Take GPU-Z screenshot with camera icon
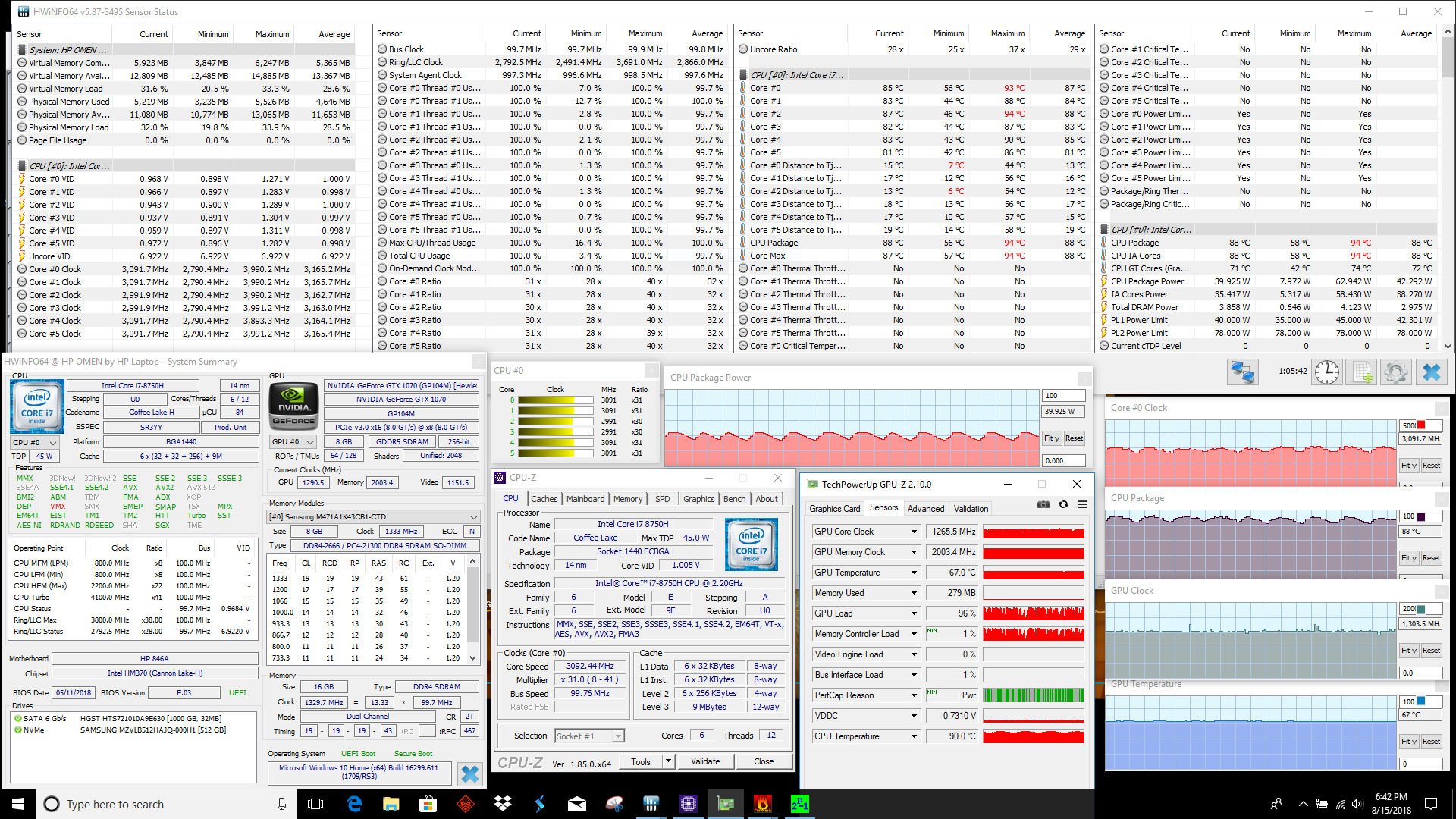 pyautogui.click(x=1043, y=504)
